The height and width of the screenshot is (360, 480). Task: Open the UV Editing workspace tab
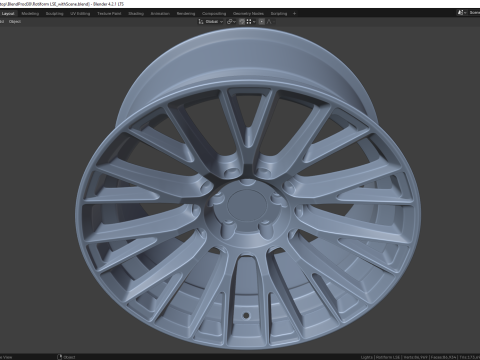pyautogui.click(x=80, y=14)
